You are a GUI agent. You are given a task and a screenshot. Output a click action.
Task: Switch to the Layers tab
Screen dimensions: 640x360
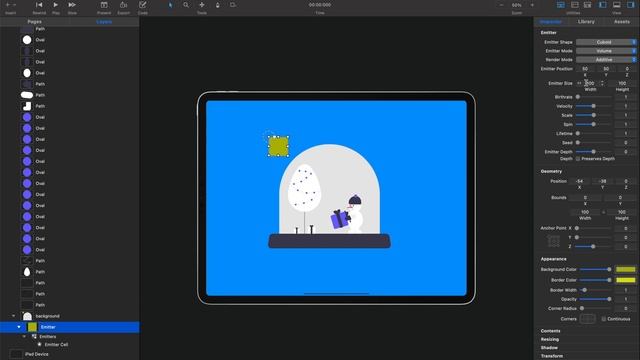pyautogui.click(x=104, y=22)
